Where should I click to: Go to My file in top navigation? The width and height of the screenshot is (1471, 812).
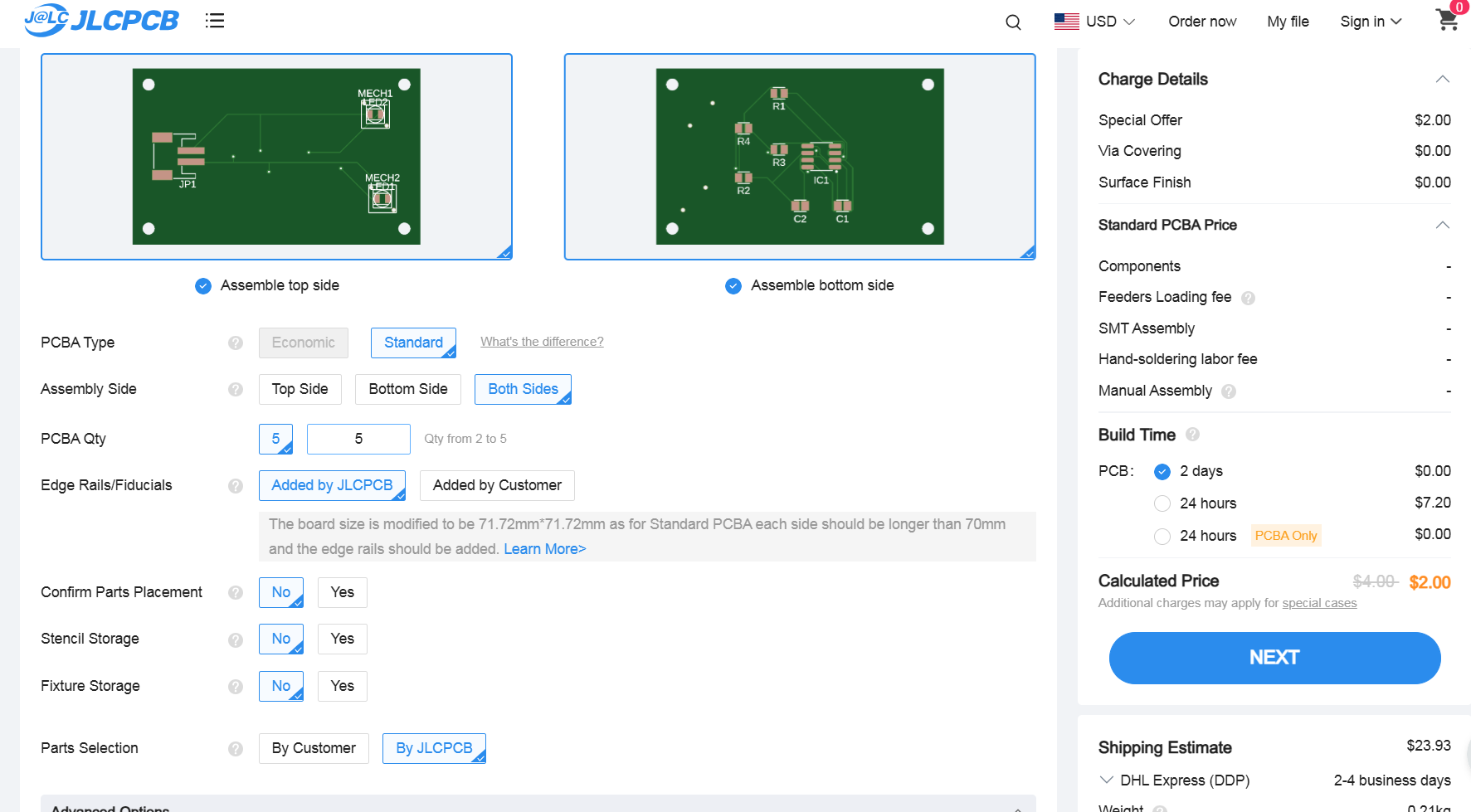pyautogui.click(x=1288, y=22)
